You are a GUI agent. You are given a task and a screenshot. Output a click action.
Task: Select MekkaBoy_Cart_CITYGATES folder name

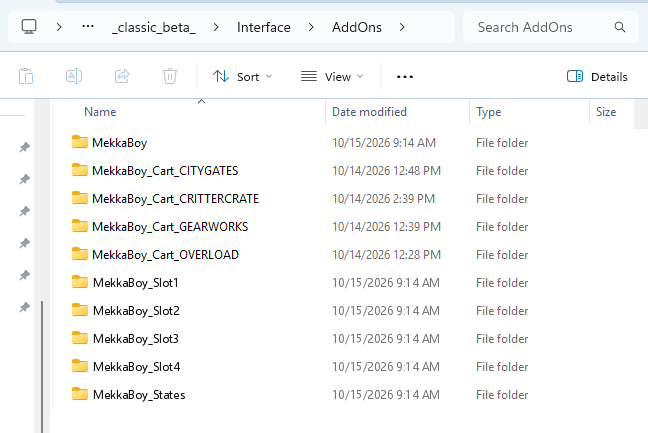coord(165,171)
